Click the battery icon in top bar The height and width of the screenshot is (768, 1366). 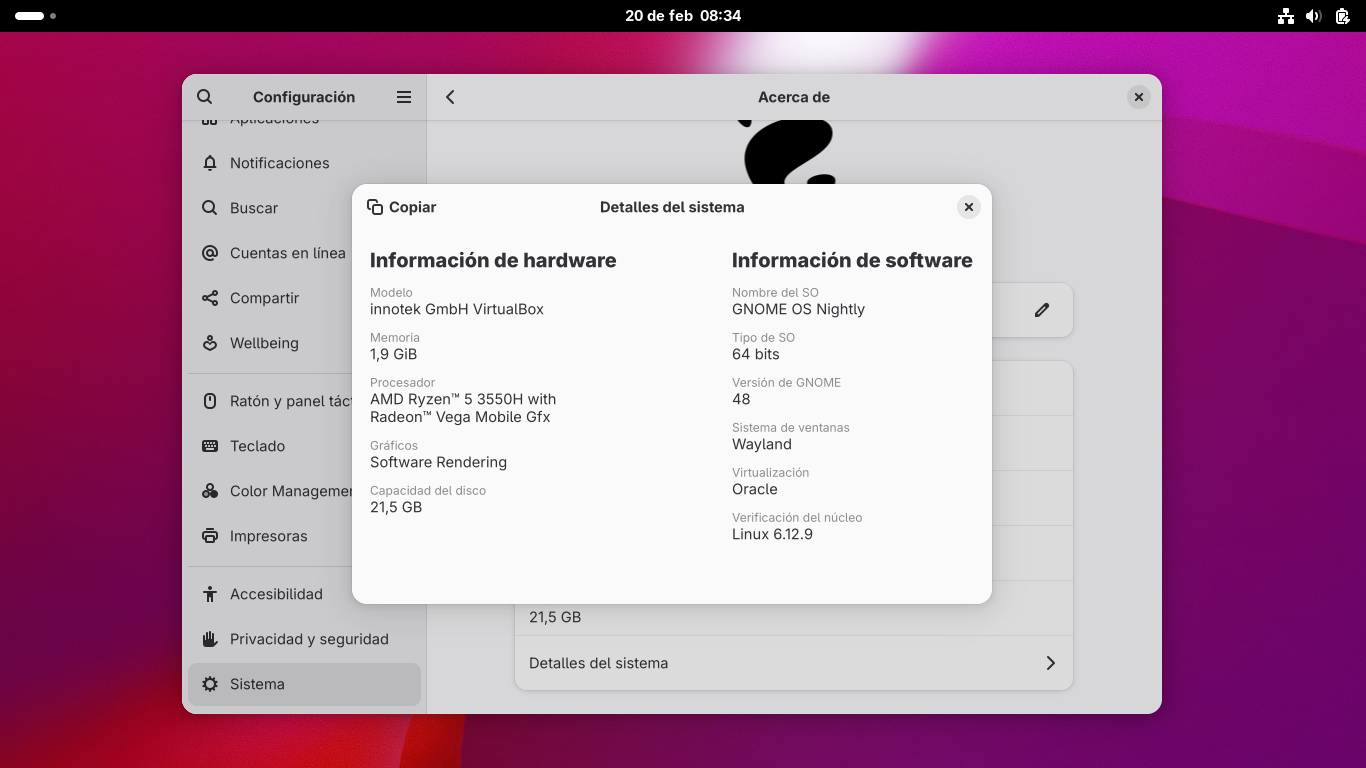coord(1342,16)
